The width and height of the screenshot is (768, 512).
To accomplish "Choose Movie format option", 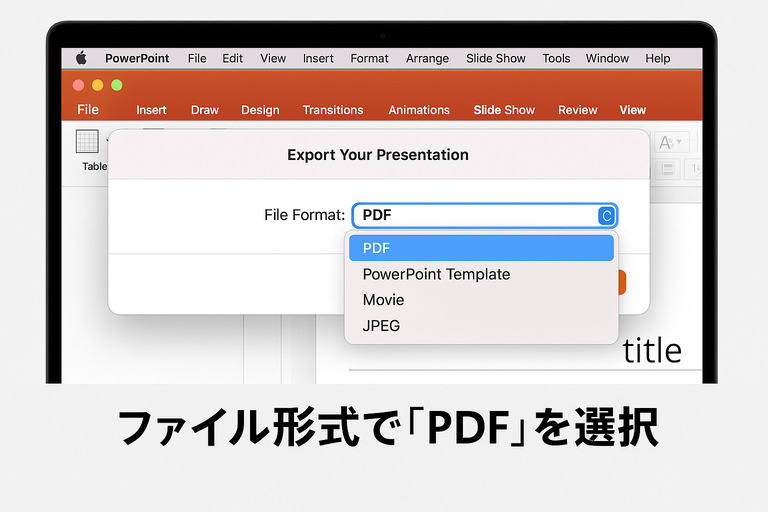I will 481,299.
